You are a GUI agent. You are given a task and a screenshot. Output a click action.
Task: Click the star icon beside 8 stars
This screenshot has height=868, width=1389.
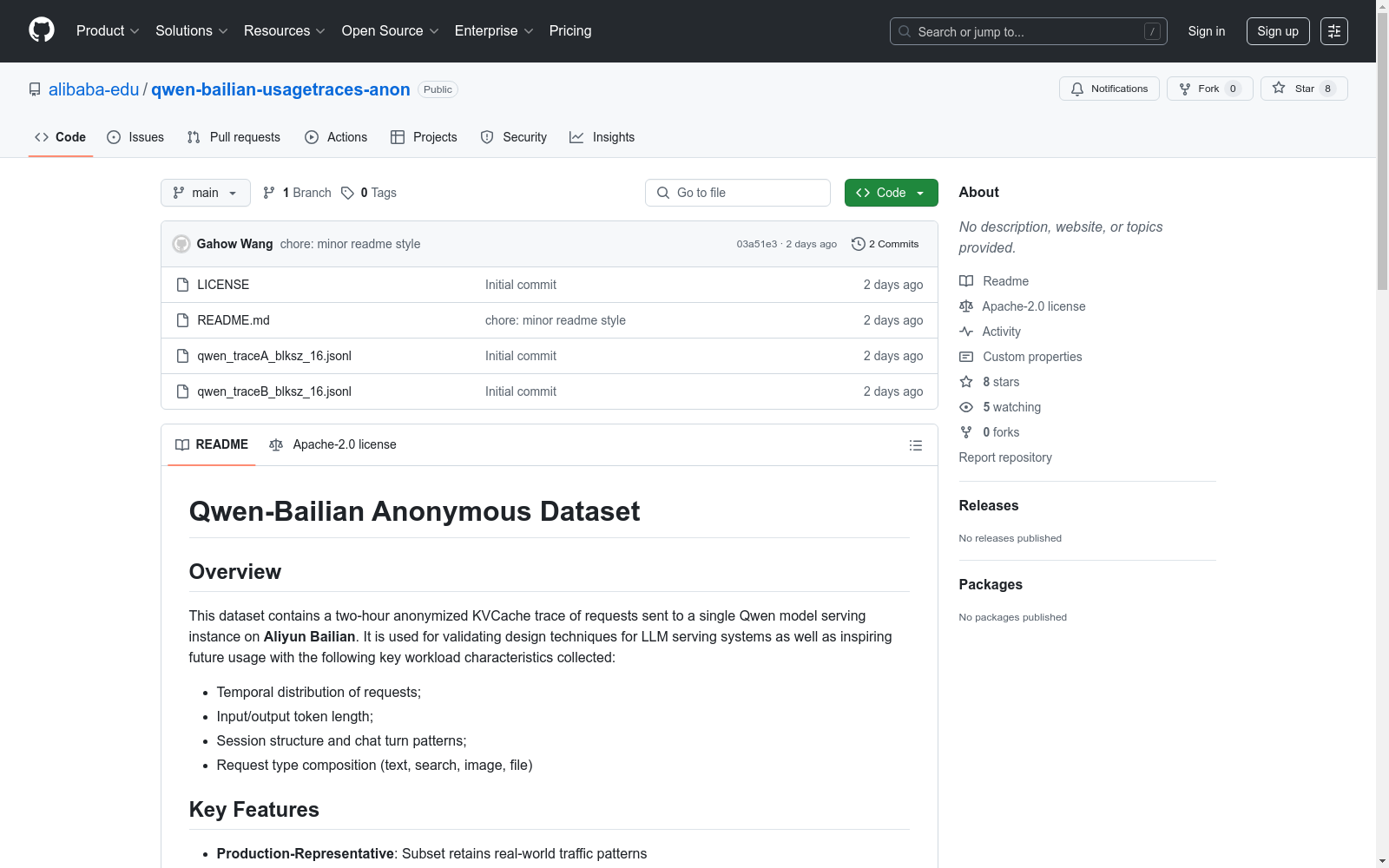966,382
